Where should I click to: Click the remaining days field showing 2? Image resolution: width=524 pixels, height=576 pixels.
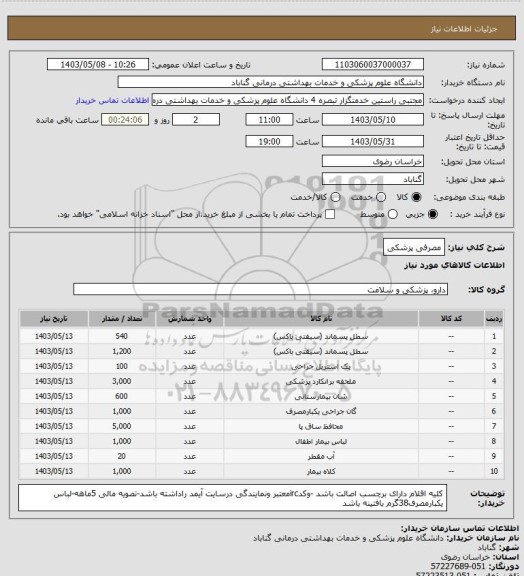coord(196,120)
